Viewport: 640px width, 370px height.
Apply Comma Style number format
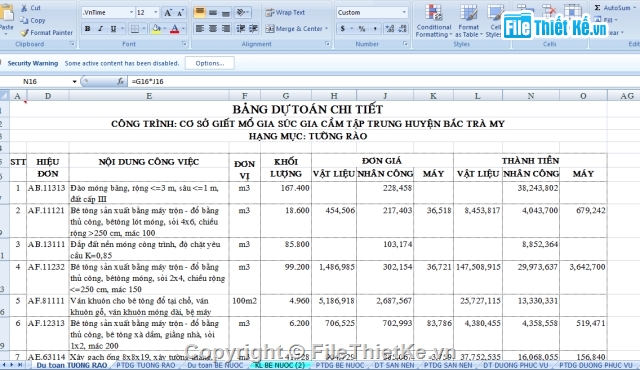tap(375, 29)
